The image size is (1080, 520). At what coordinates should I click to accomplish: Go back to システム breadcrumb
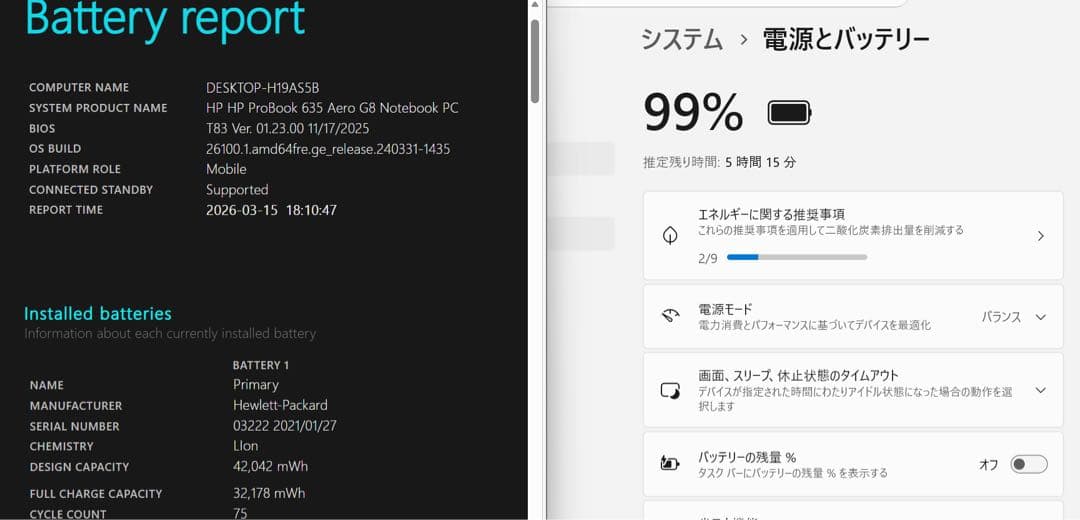click(682, 39)
